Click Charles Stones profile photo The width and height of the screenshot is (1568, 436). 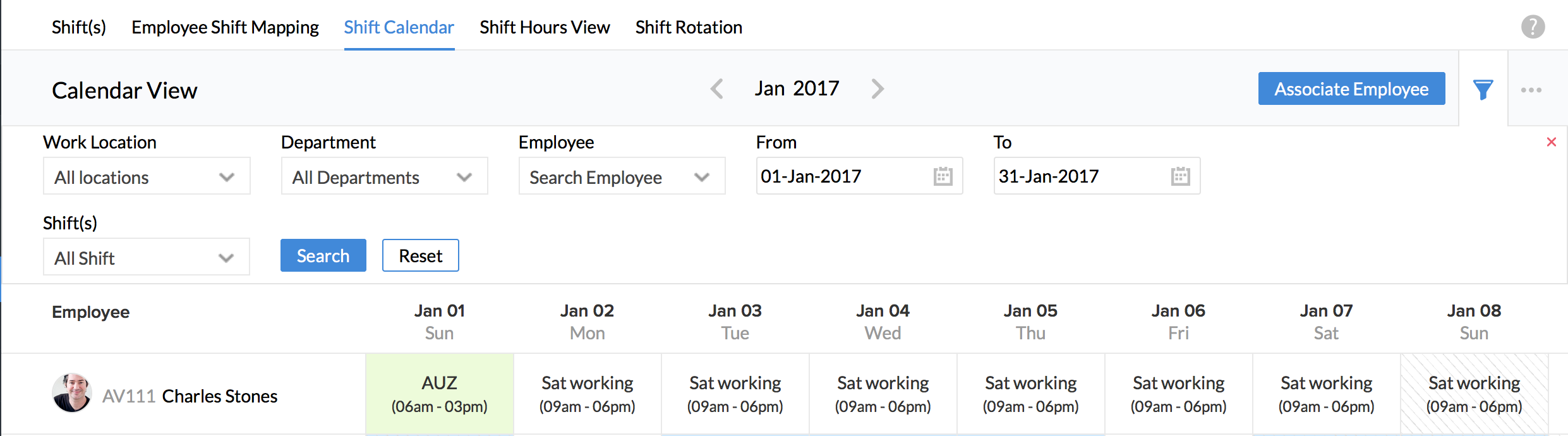(x=72, y=393)
